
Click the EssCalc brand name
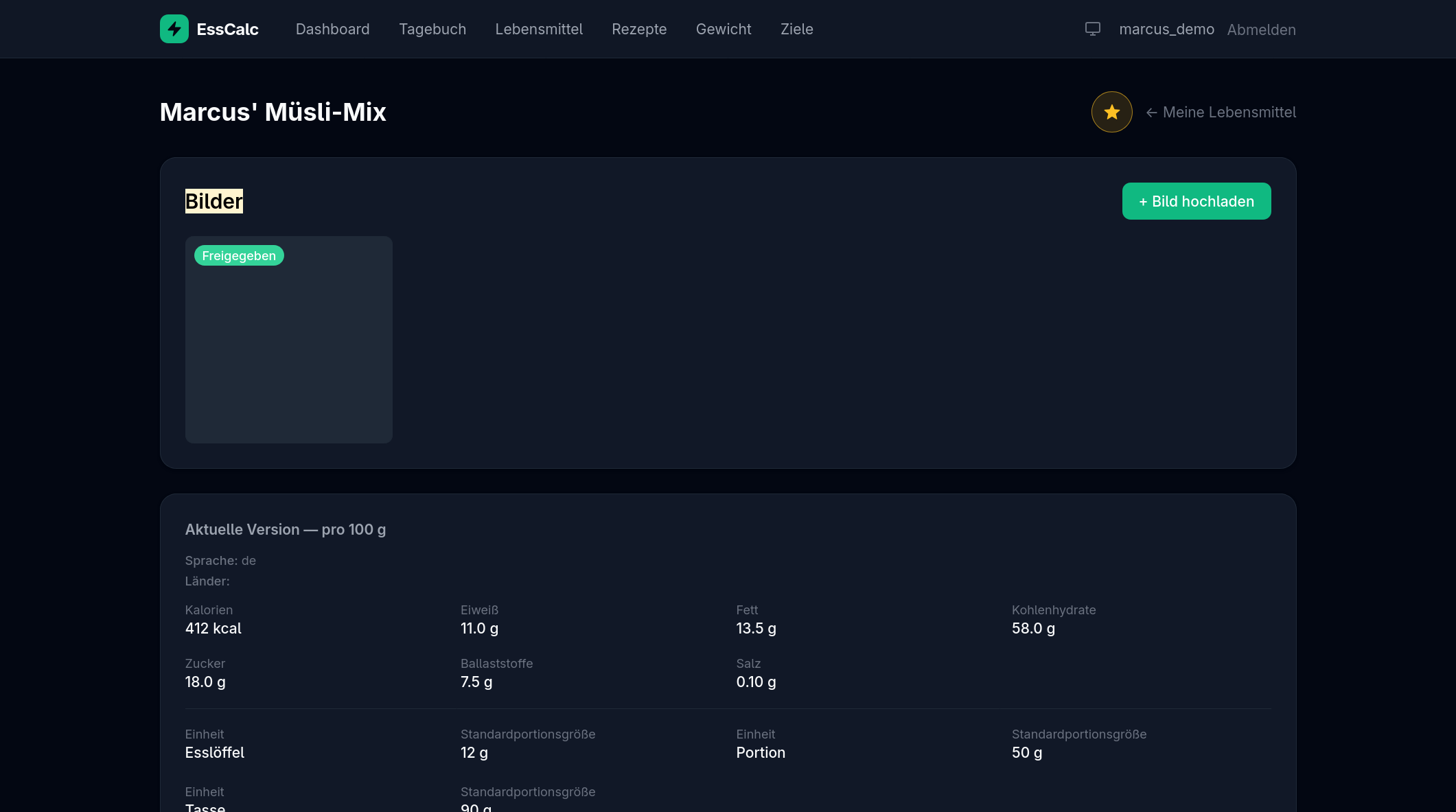pos(227,29)
